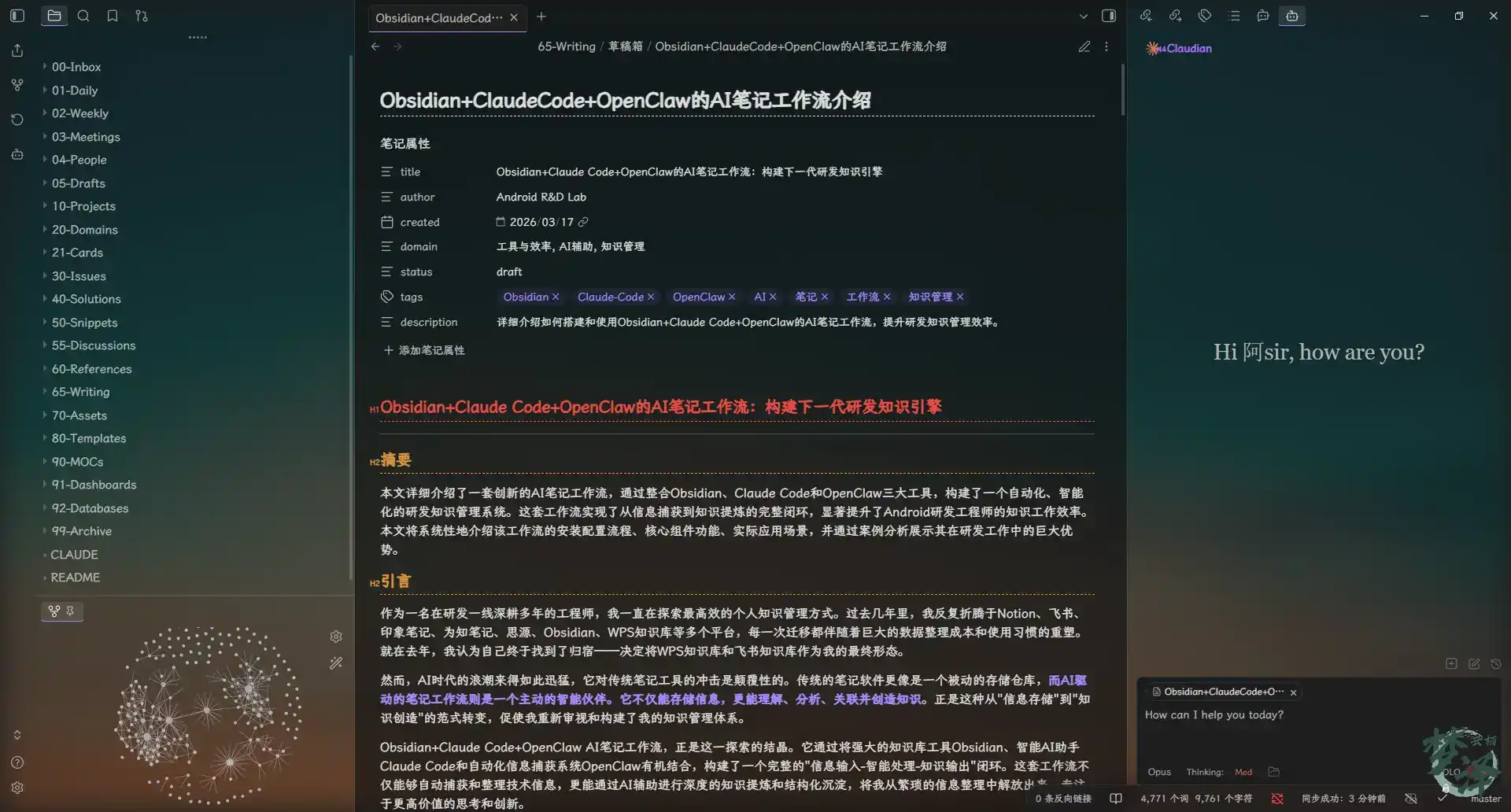Expand the 01-Daily folder

click(75, 90)
